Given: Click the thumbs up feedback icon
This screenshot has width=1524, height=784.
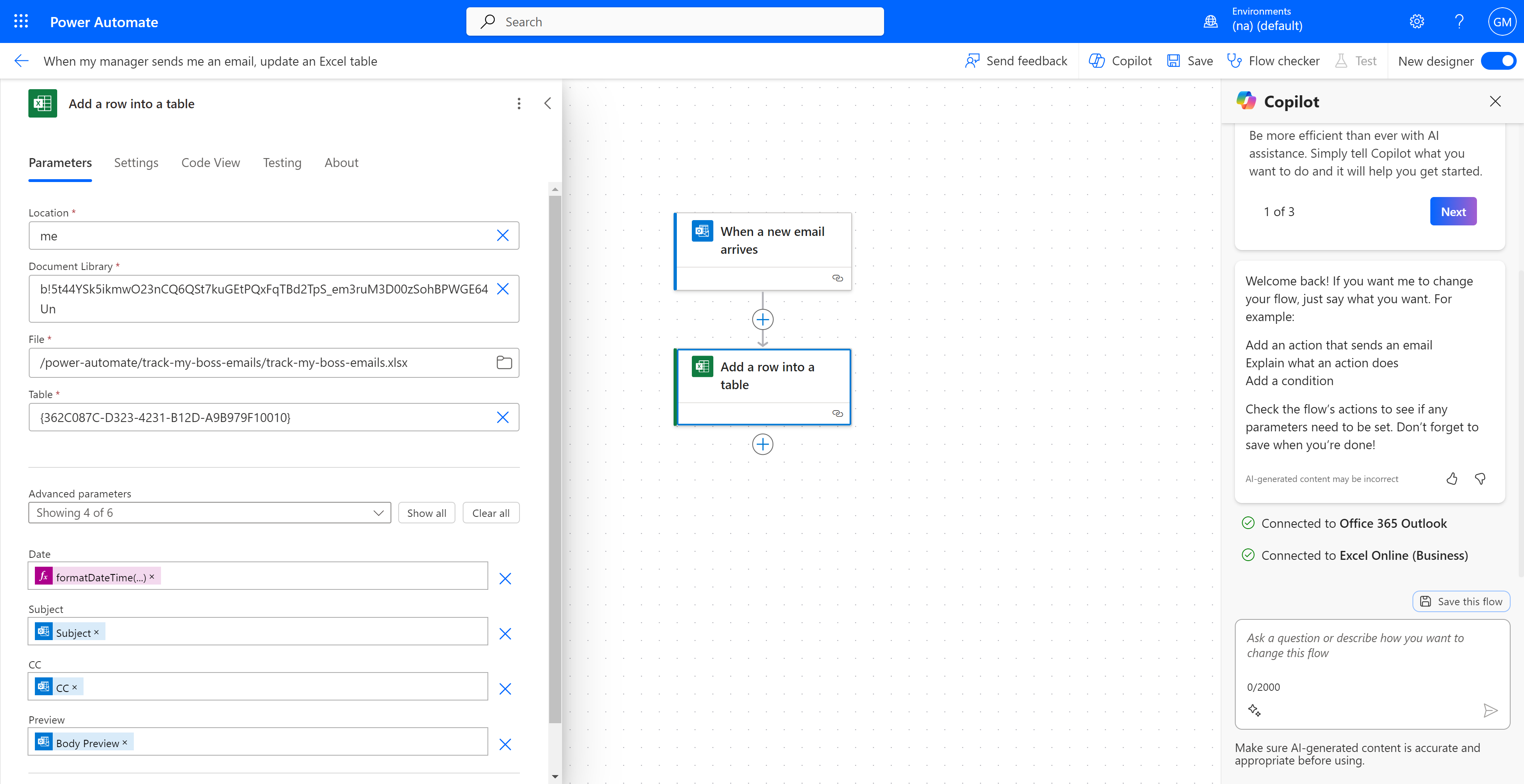Looking at the screenshot, I should tap(1452, 479).
